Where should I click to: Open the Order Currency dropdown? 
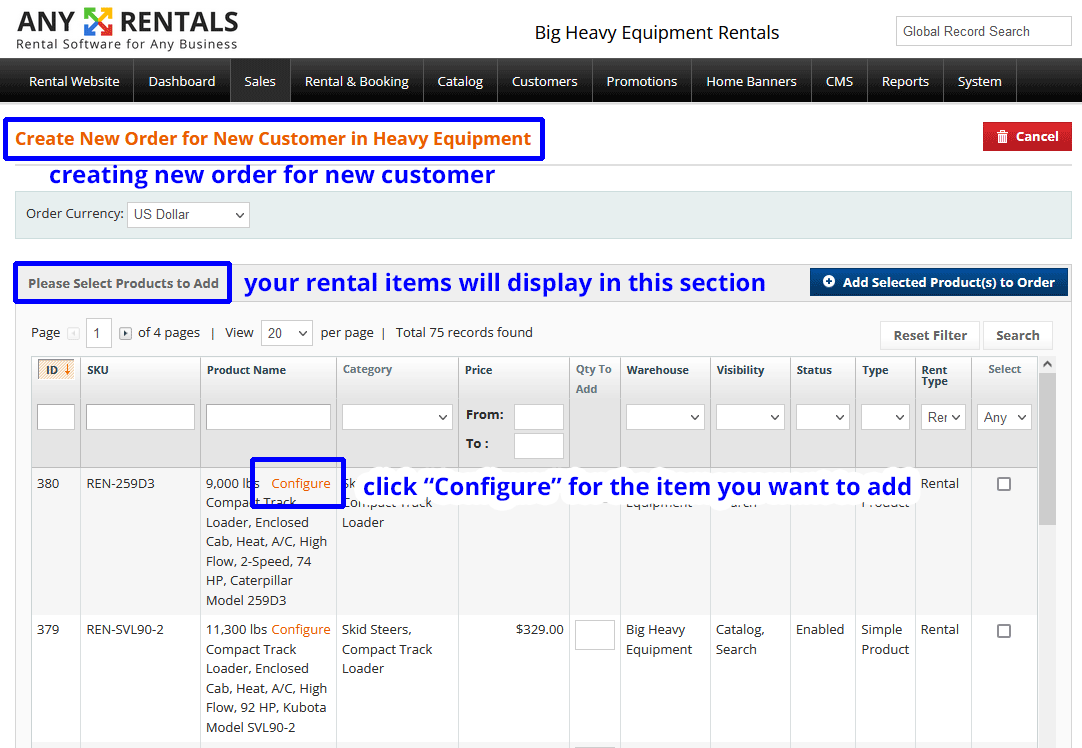click(x=188, y=214)
